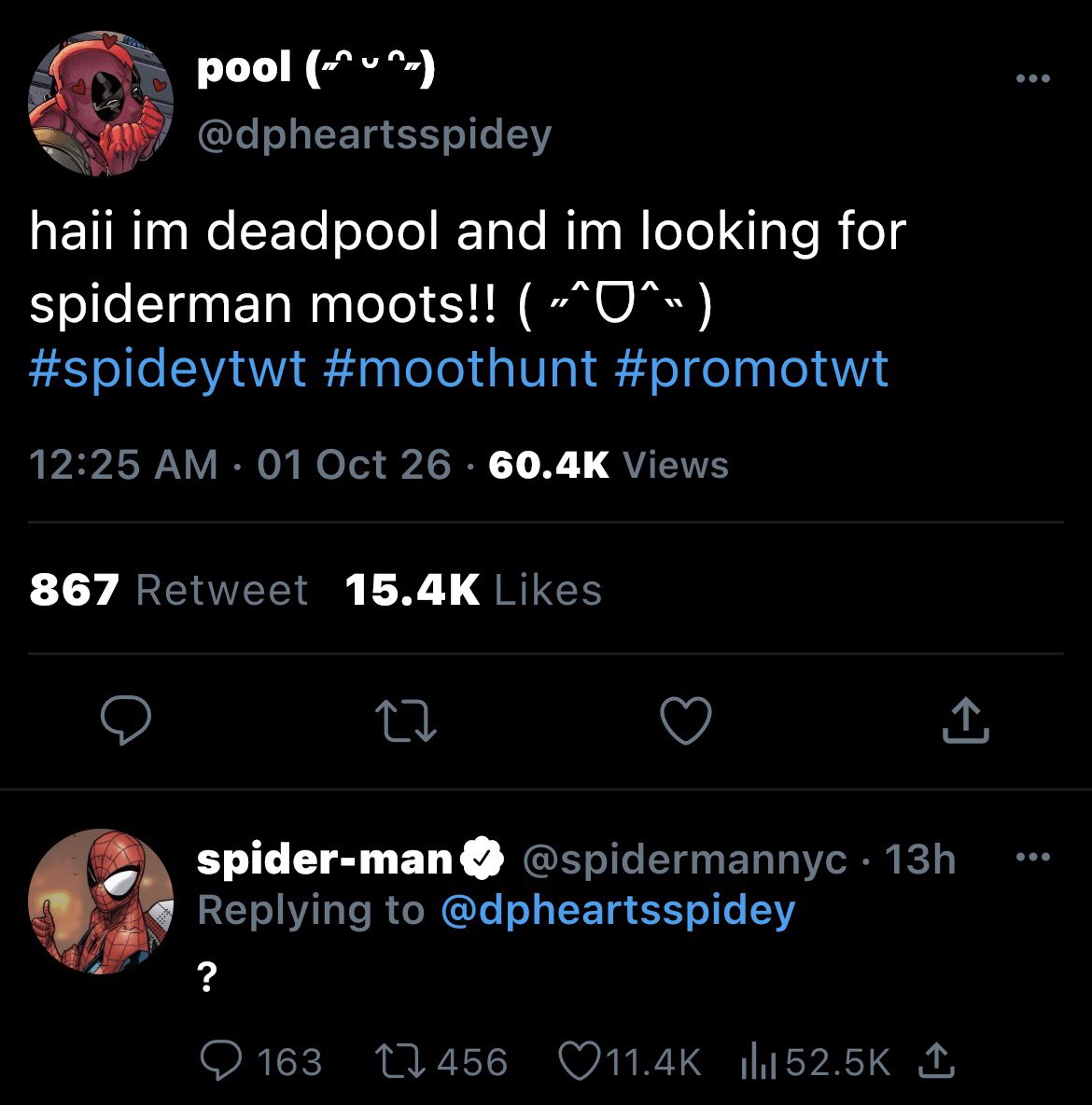Viewport: 1092px width, 1105px height.
Task: View analytics showing 52.5K on reply
Action: pos(816,1061)
